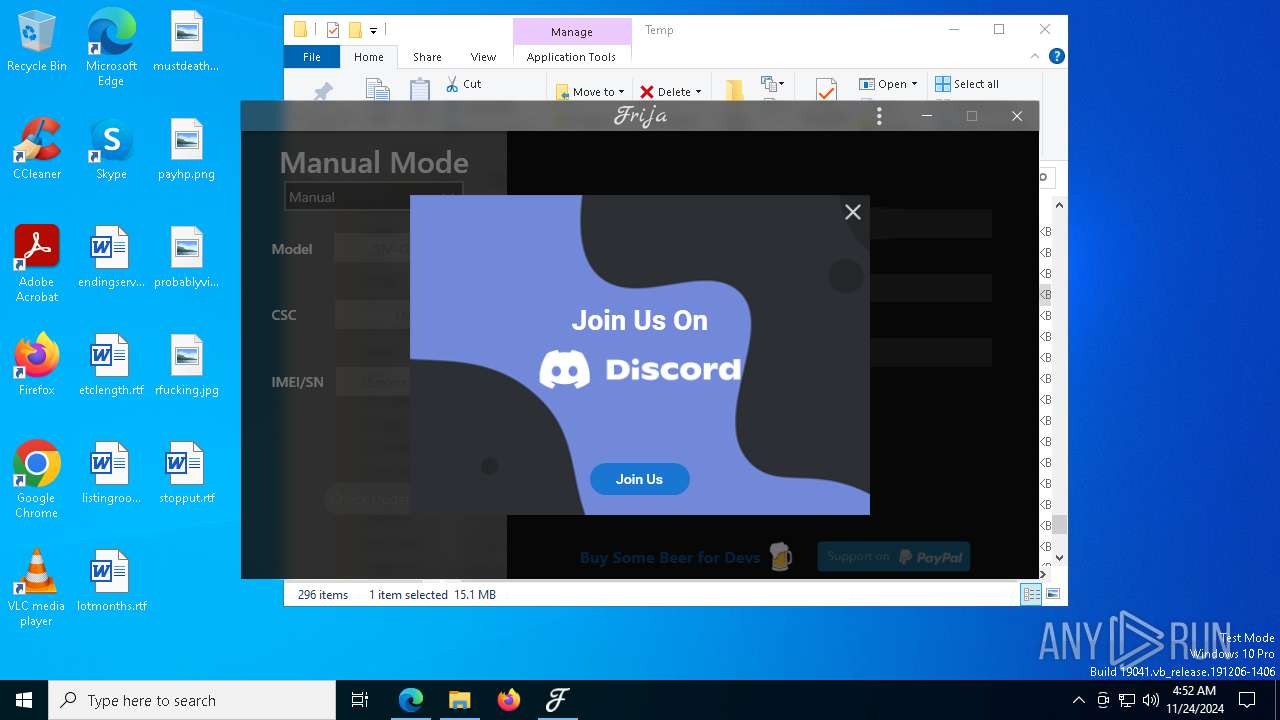Close the Join Us On Discord popup
1280x720 pixels.
tap(853, 212)
